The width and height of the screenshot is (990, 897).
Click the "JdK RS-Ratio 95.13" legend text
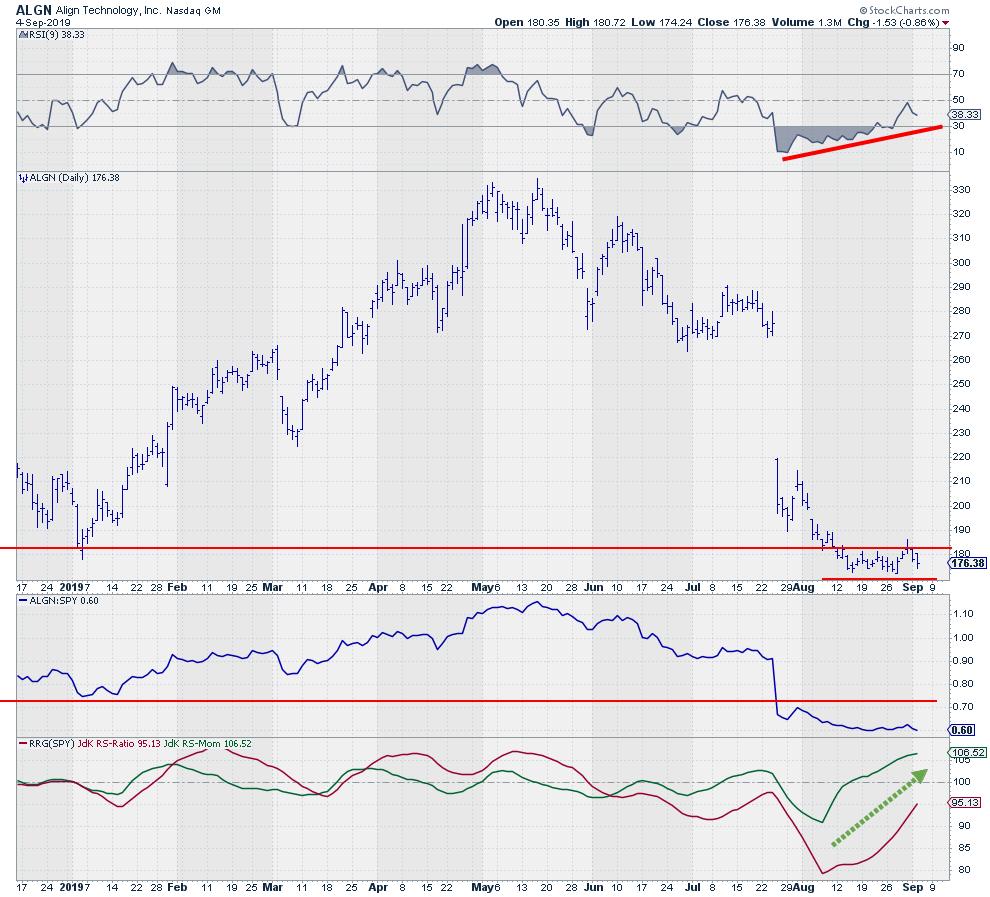click(119, 744)
